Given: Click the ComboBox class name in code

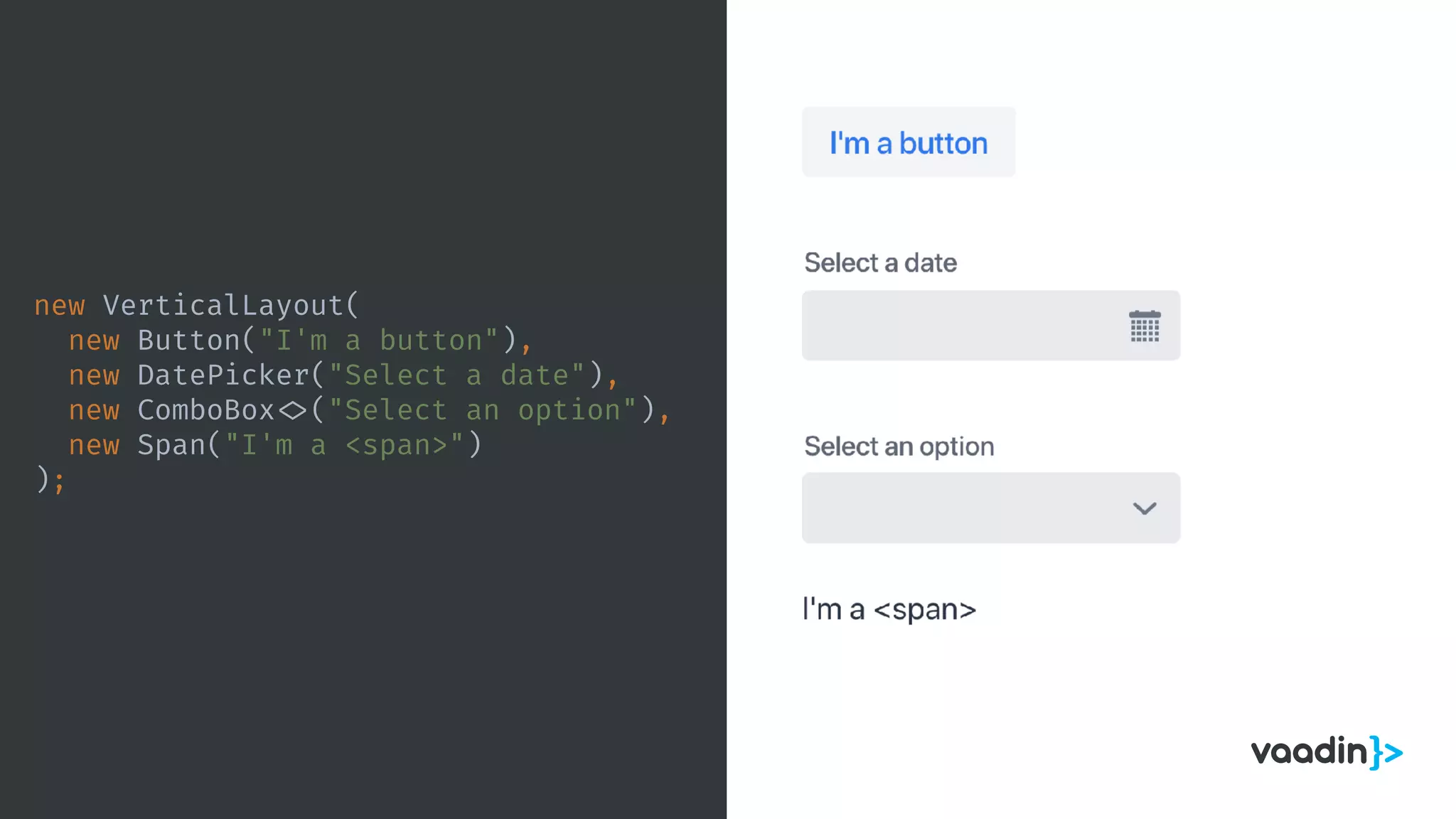Looking at the screenshot, I should 205,410.
